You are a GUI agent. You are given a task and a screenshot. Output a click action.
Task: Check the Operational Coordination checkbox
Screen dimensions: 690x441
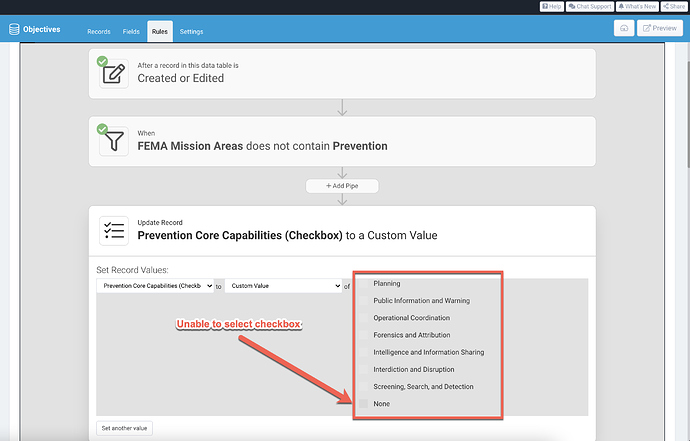363,318
